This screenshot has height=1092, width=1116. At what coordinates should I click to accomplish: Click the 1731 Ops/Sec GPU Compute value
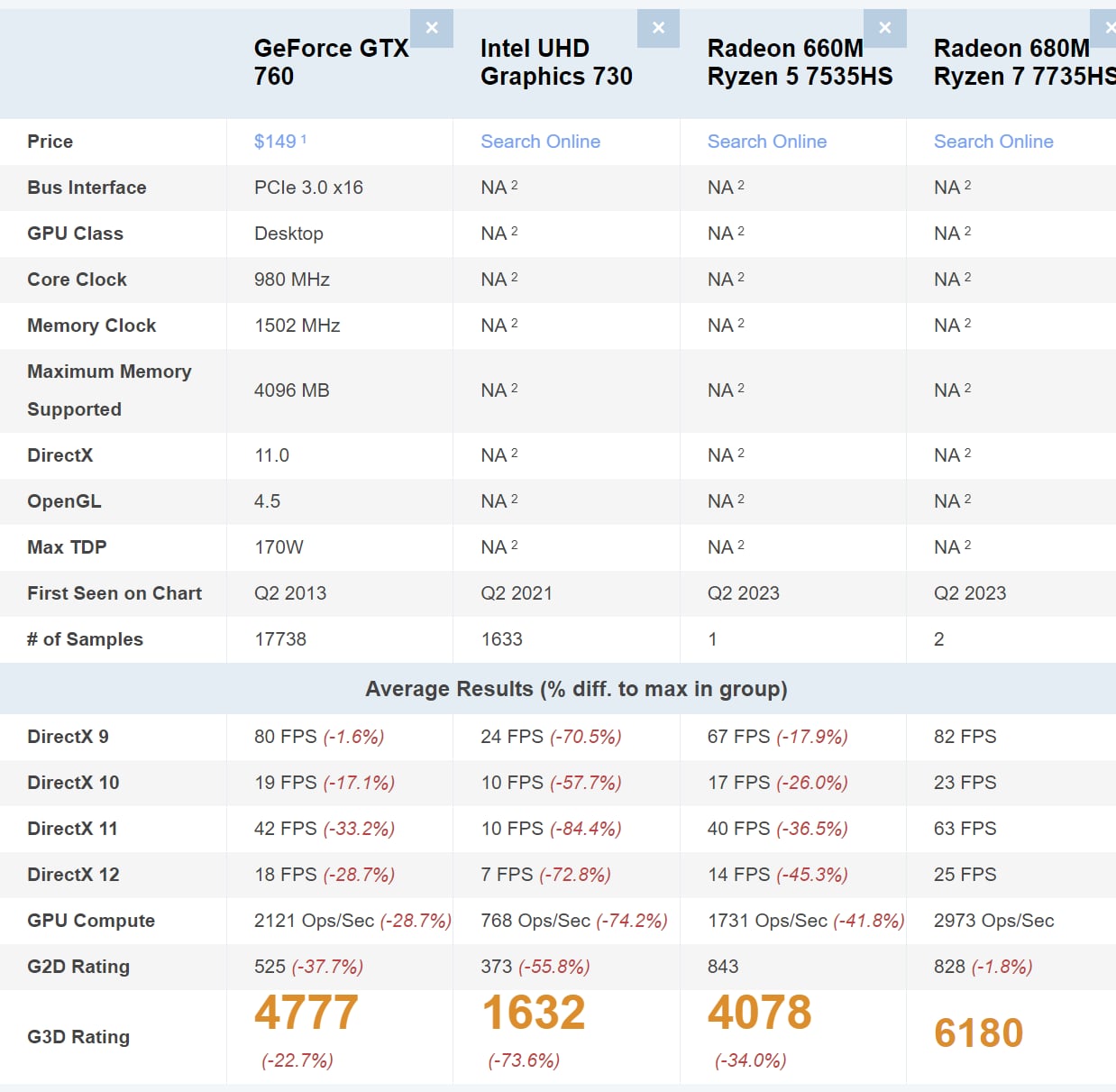point(767,921)
